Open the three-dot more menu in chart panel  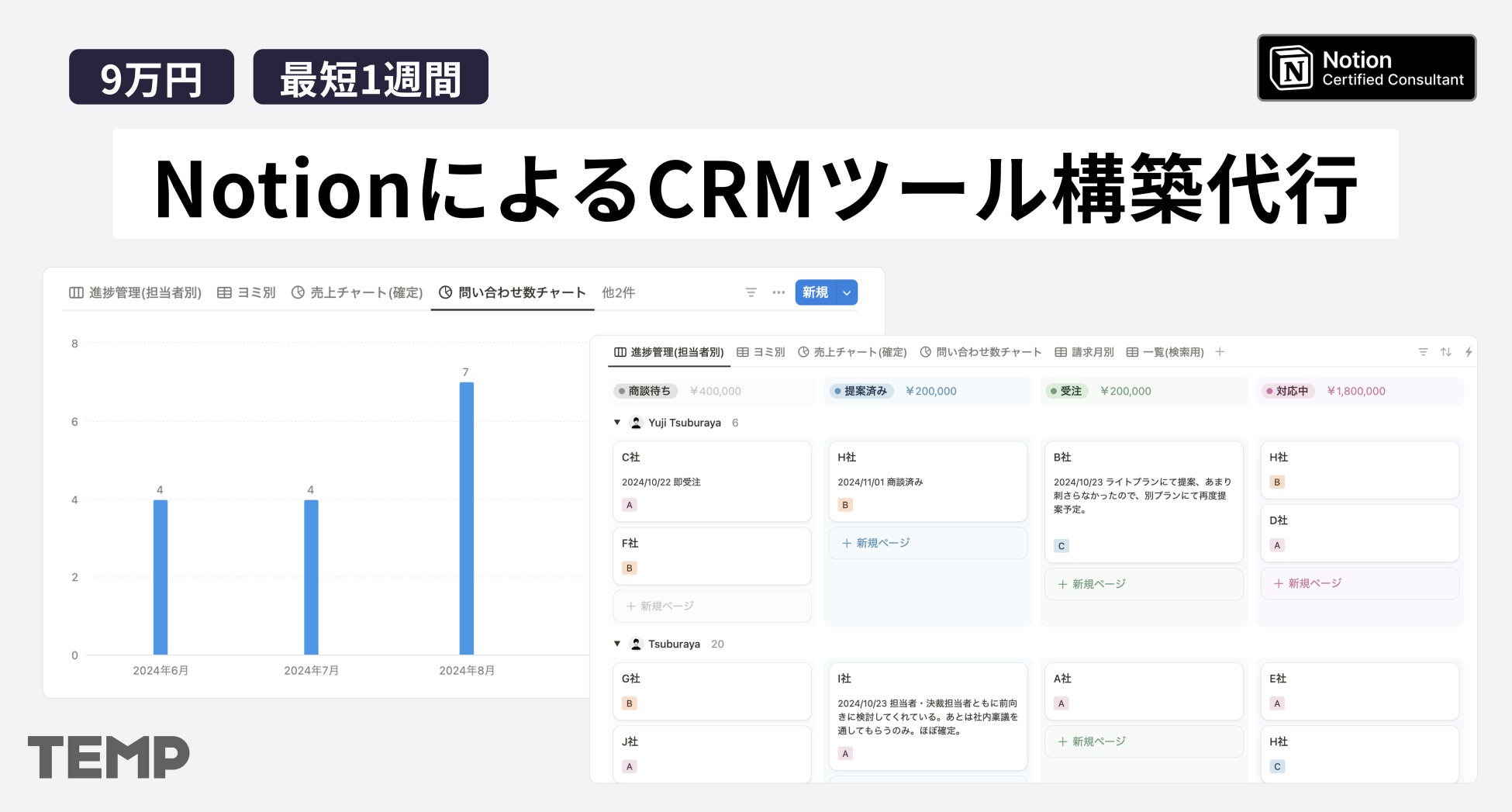[778, 292]
